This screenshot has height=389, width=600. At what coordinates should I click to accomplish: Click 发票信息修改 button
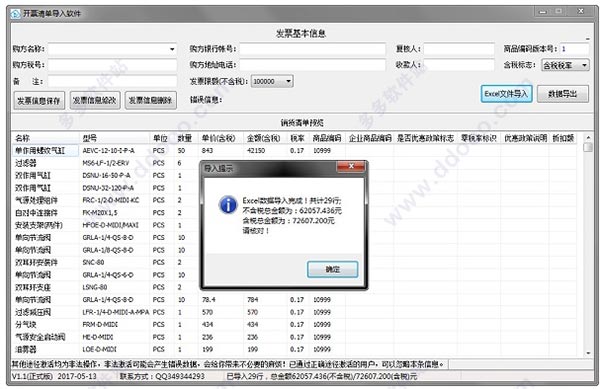[95, 101]
